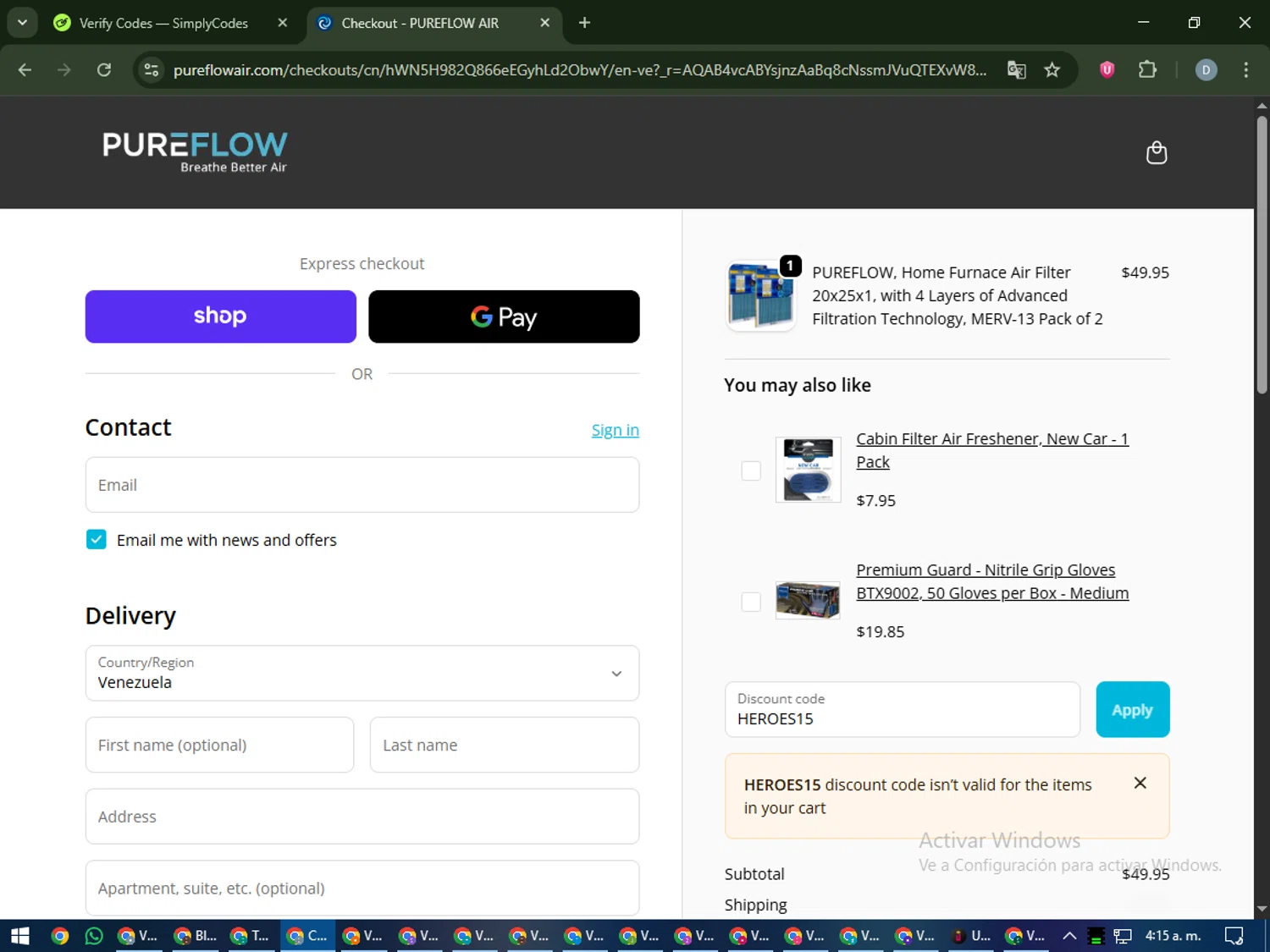Close the Checkout PUREFLOW AIR tab
The image size is (1270, 952).
[x=545, y=23]
